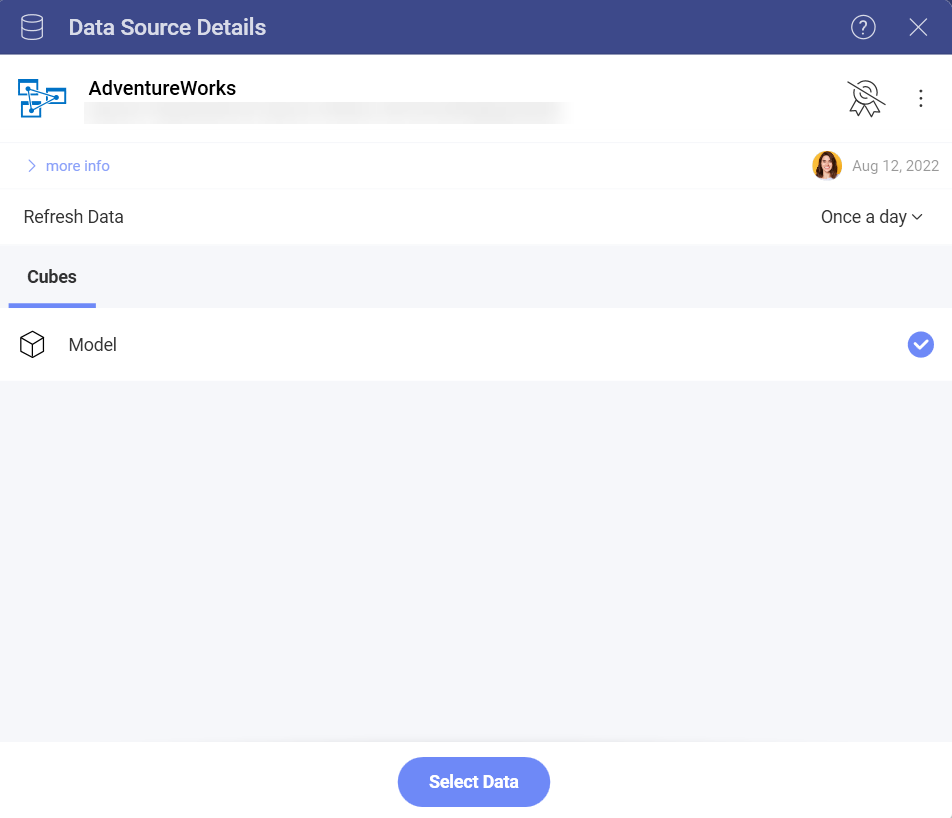
Task: Open help via the question mark icon
Action: click(863, 27)
